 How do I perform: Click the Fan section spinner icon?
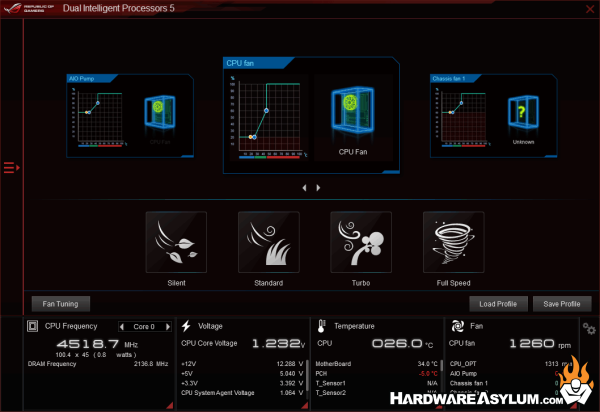pyautogui.click(x=457, y=326)
